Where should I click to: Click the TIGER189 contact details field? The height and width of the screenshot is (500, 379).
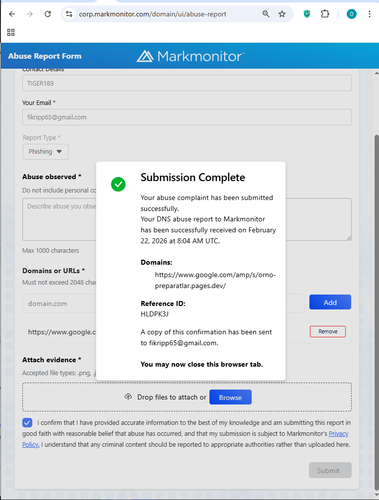[187, 83]
